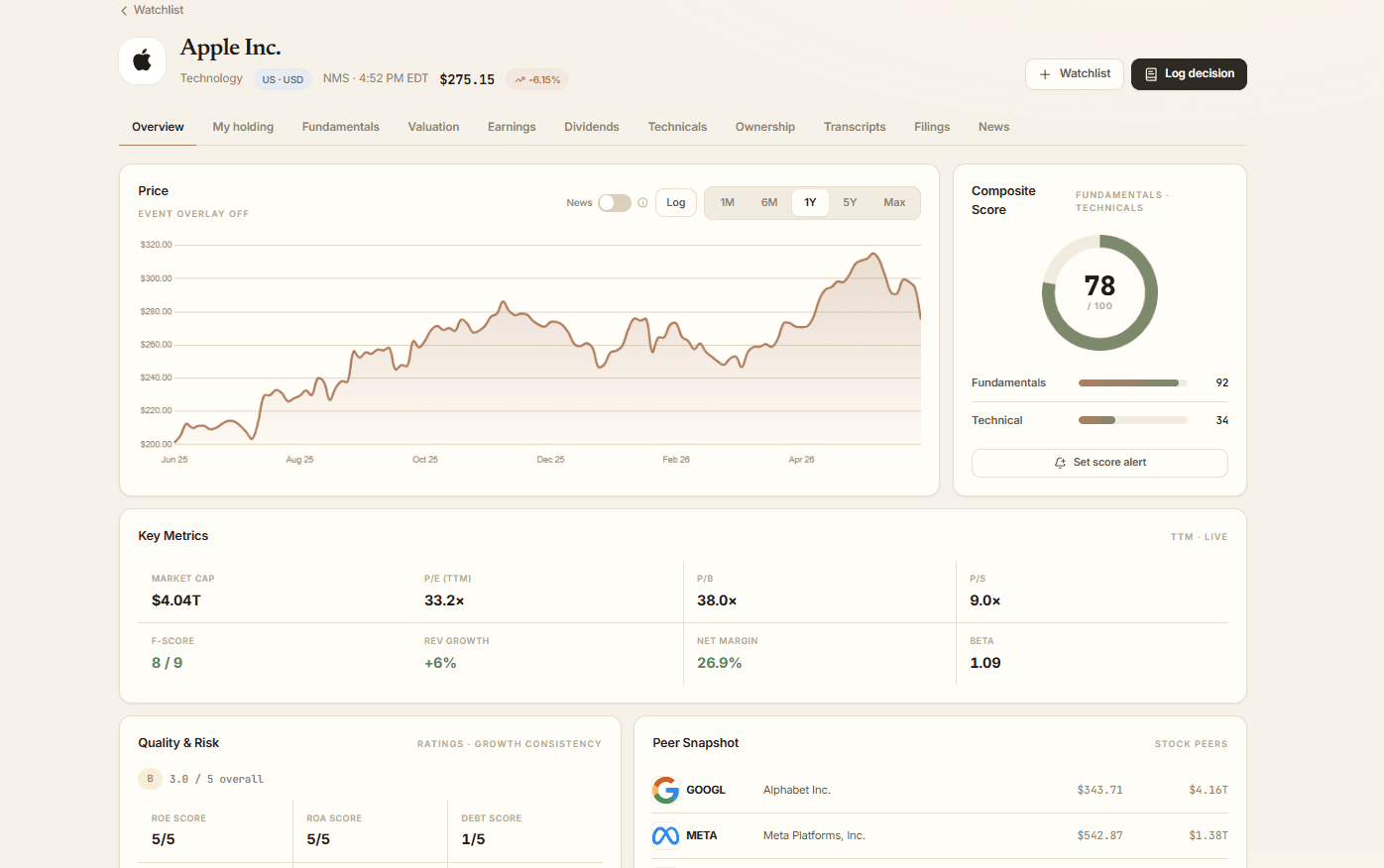Open the Transcripts tab

[x=855, y=127]
